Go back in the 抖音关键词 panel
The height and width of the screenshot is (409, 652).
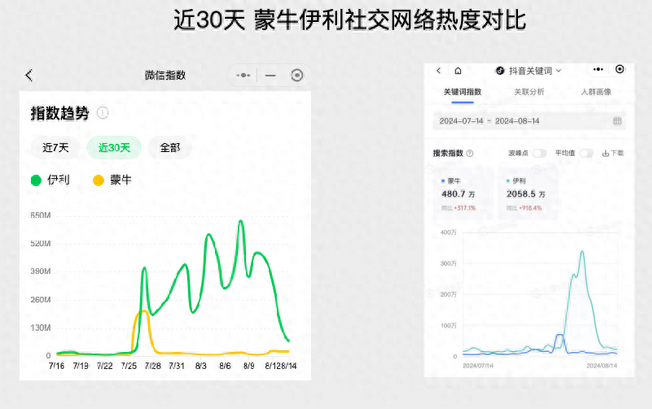click(438, 70)
